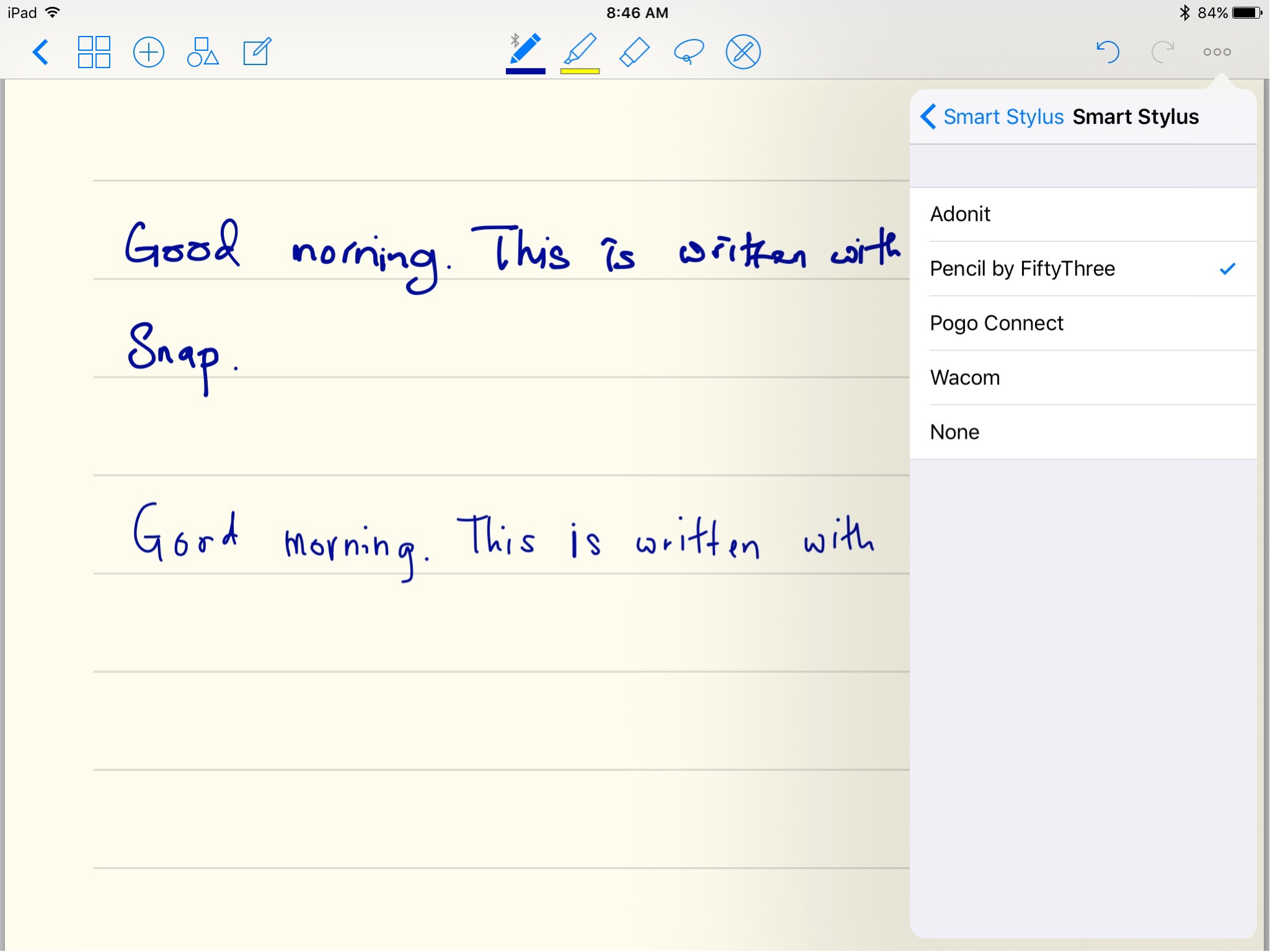Tap the add plus circle icon
Image resolution: width=1270 pixels, height=952 pixels.
tap(149, 52)
